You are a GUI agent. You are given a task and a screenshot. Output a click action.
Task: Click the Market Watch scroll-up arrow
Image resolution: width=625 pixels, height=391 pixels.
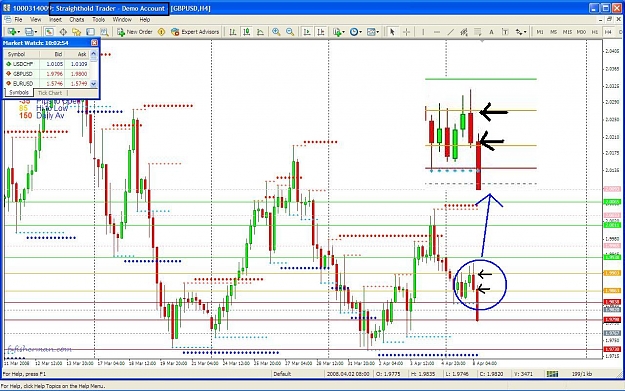tap(94, 53)
